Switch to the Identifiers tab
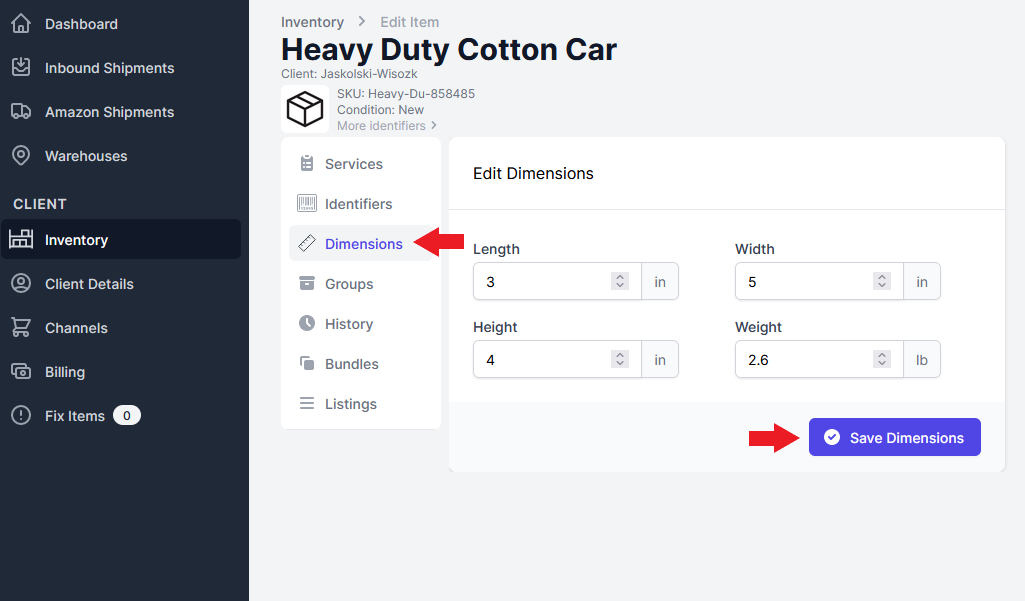This screenshot has height=601, width=1025. click(361, 203)
